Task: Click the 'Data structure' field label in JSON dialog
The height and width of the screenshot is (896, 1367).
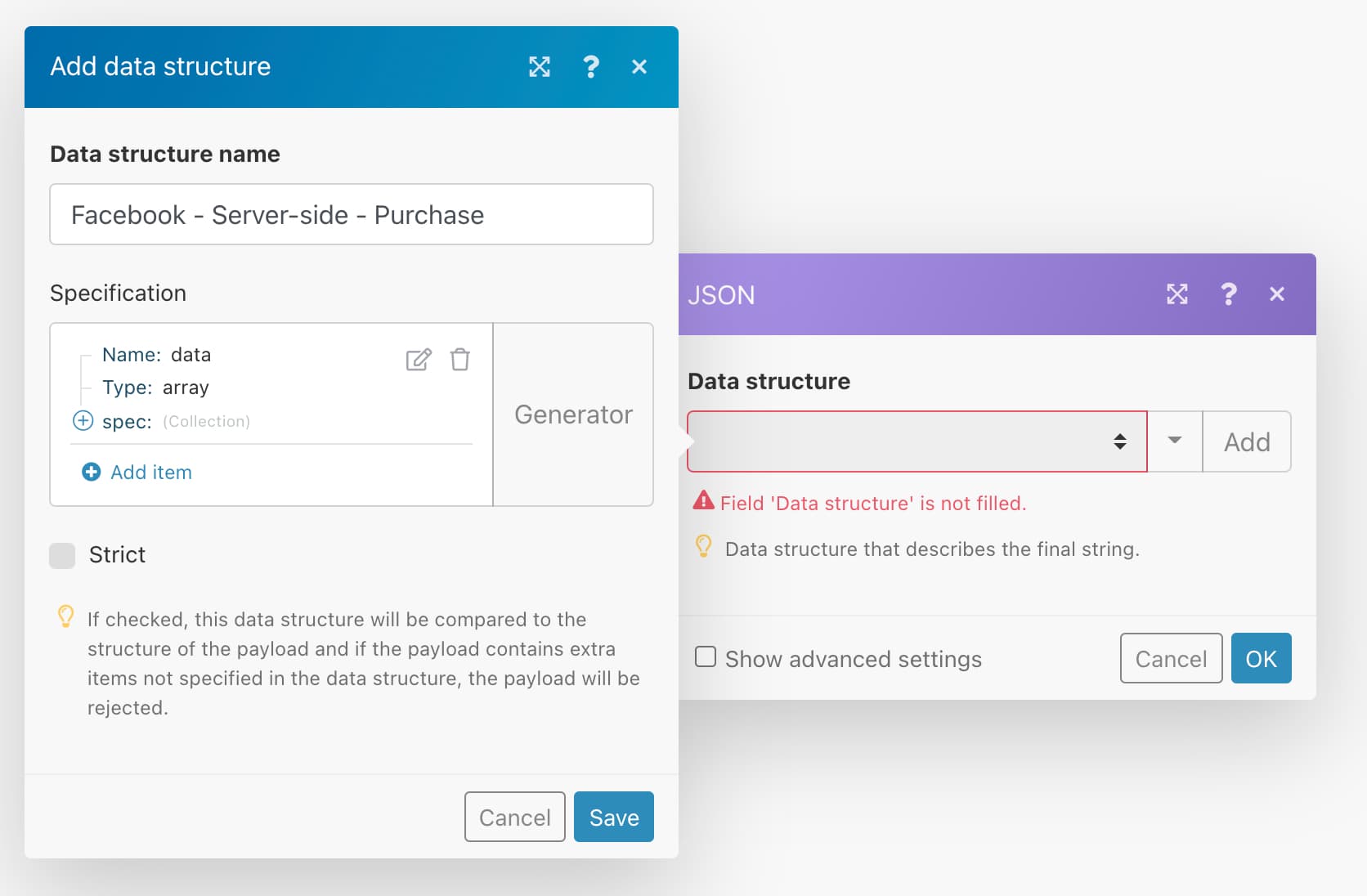Action: coord(769,381)
